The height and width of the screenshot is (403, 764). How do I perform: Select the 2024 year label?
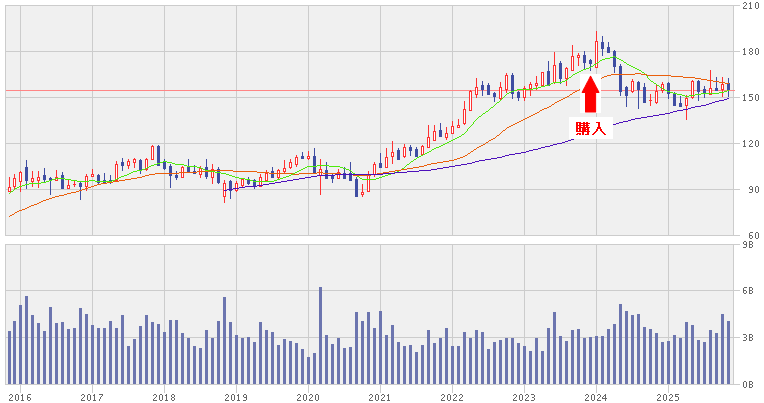click(x=595, y=396)
